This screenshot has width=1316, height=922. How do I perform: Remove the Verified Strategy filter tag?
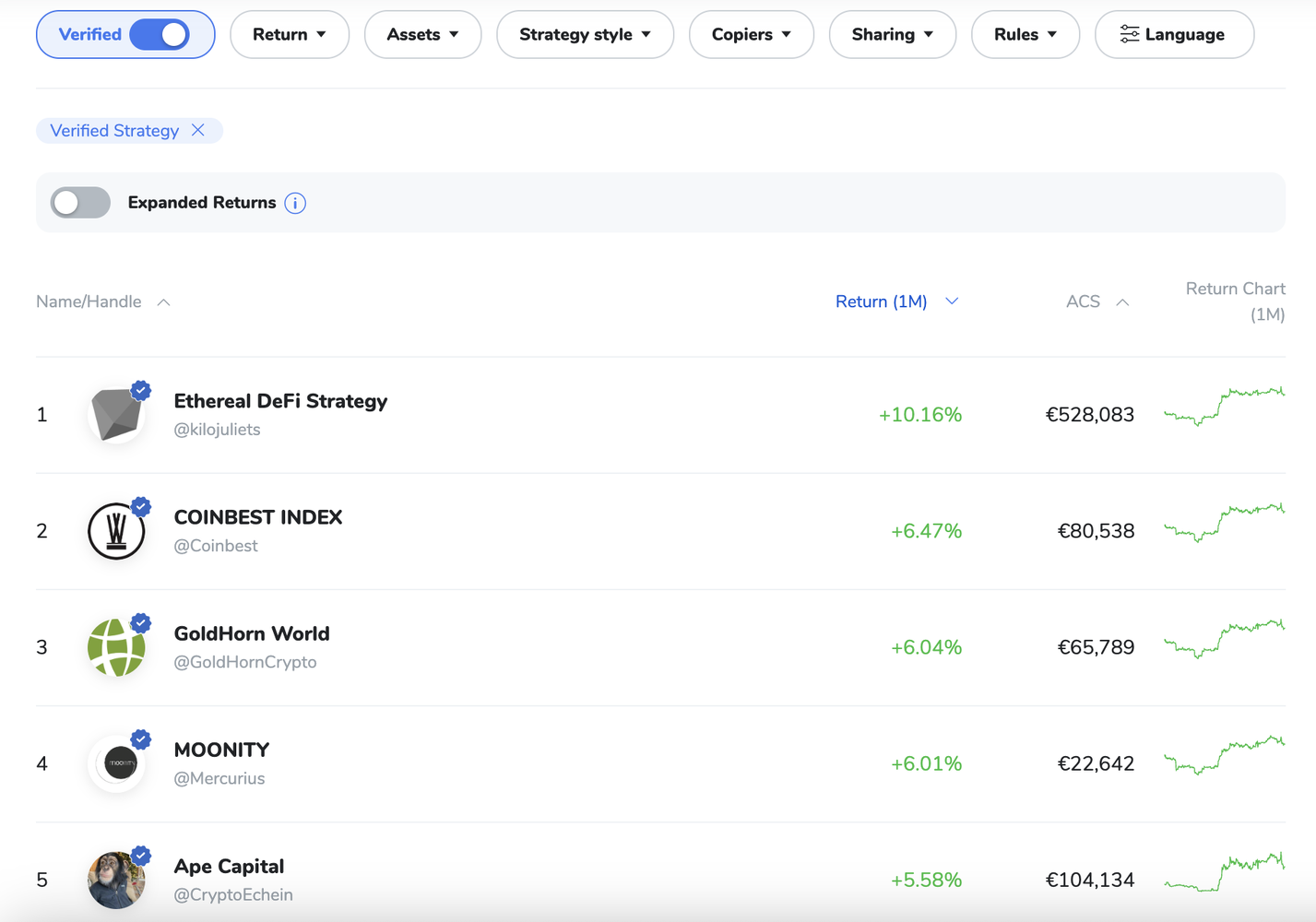198,130
